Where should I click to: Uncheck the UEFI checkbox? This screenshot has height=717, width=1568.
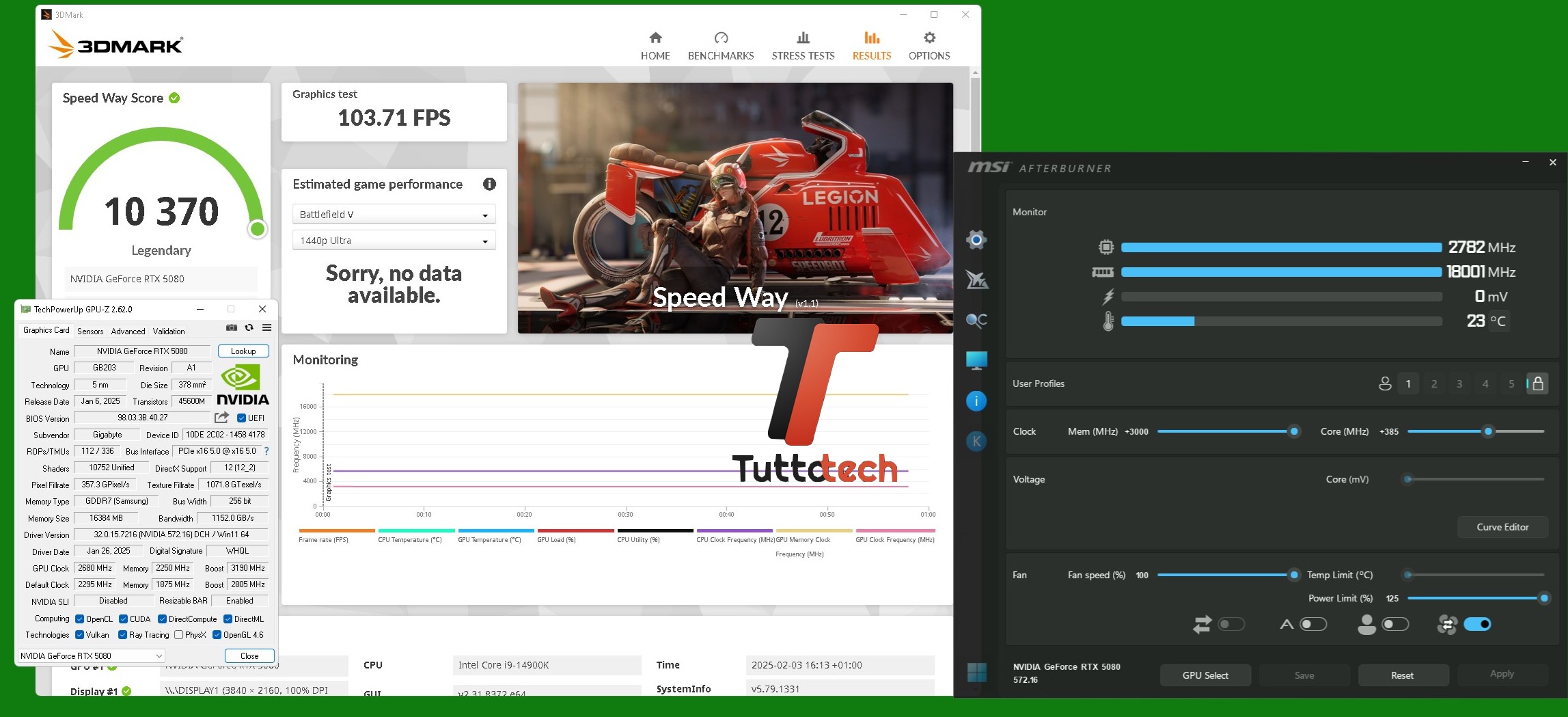[241, 418]
